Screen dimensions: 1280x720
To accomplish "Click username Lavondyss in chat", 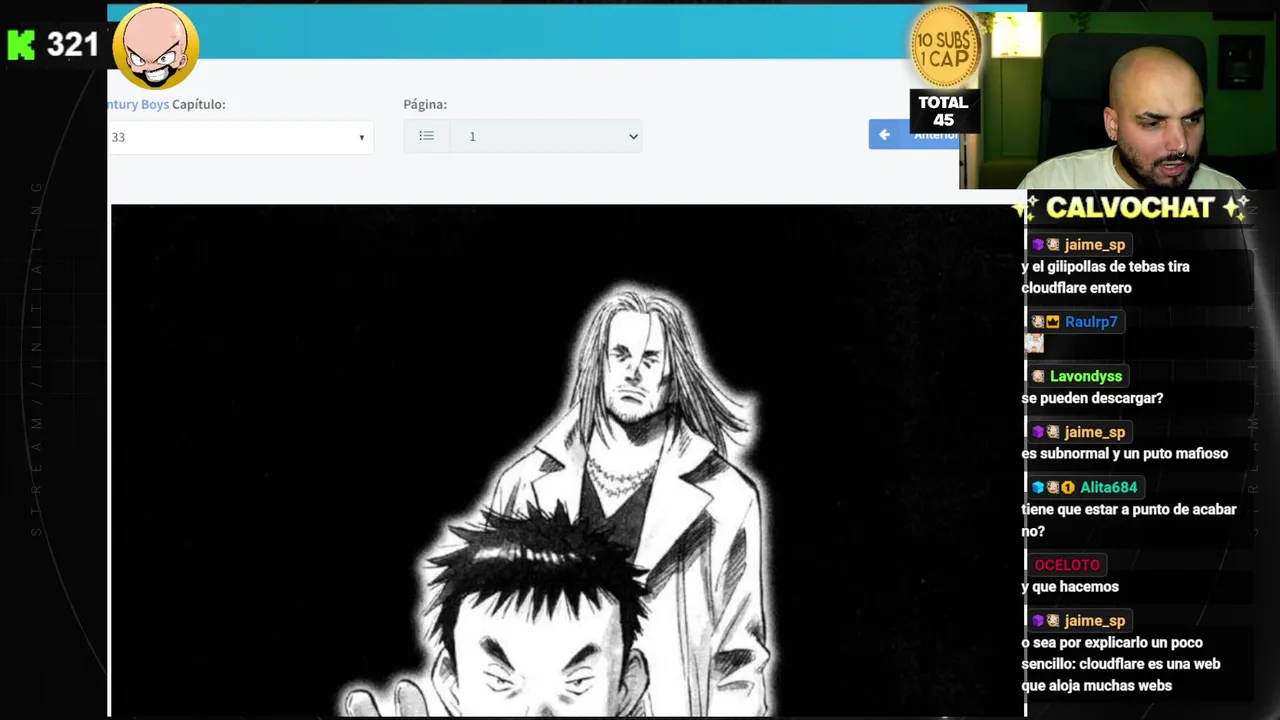I will click(x=1086, y=376).
